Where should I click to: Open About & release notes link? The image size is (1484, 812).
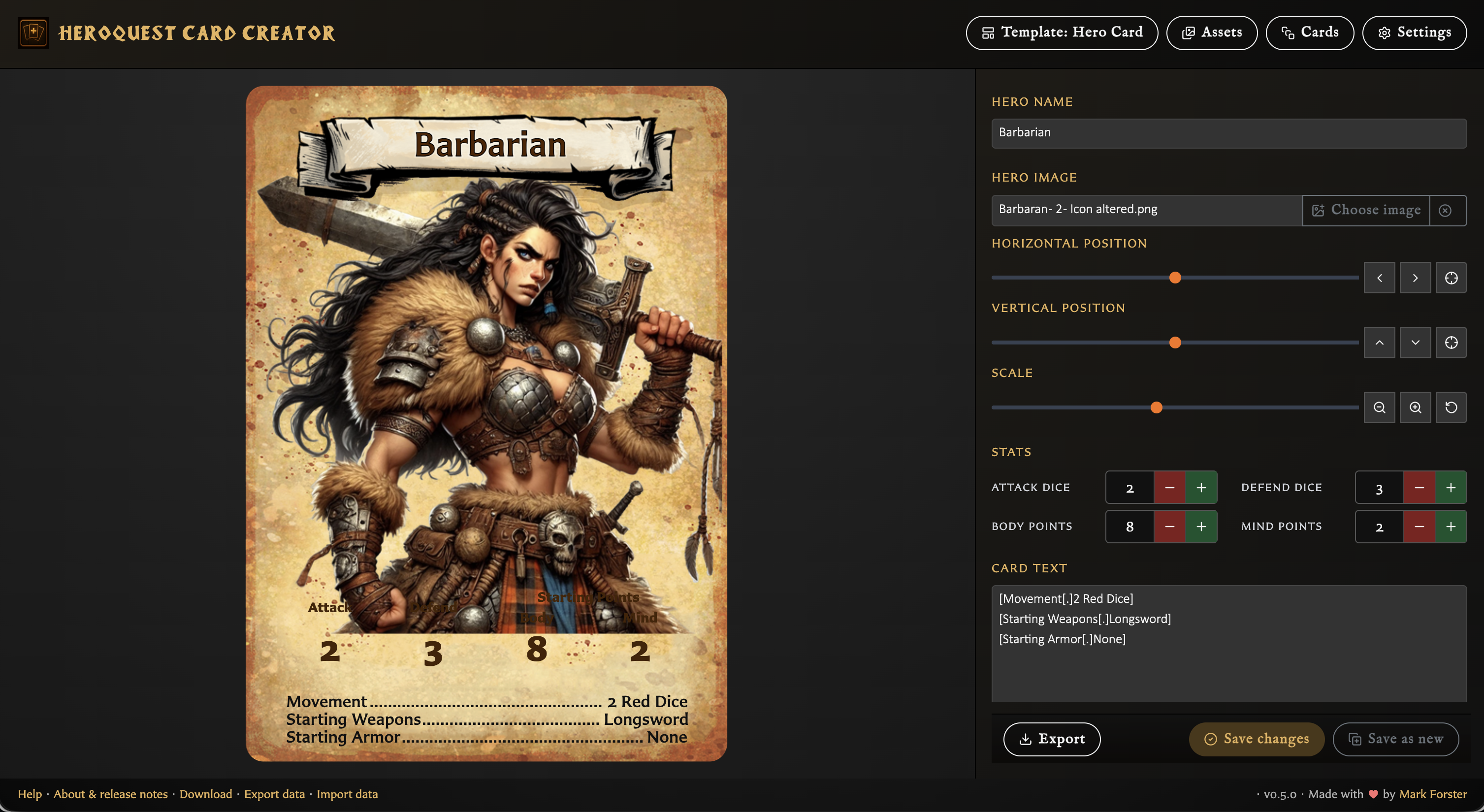pyautogui.click(x=111, y=794)
